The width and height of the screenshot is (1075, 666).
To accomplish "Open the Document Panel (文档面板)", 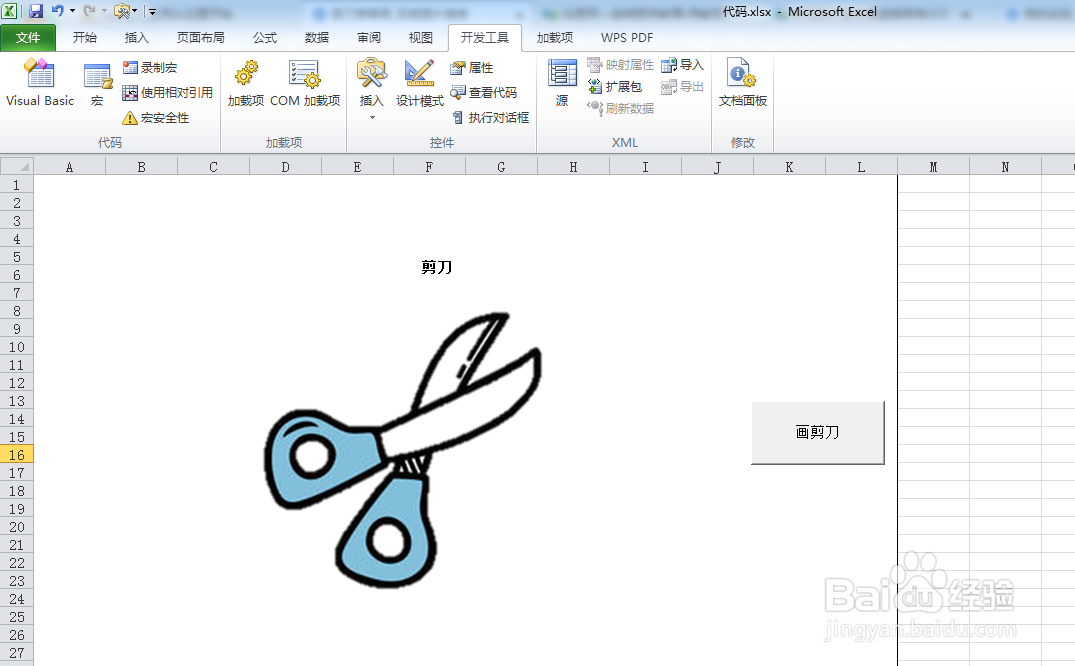I will click(x=742, y=85).
